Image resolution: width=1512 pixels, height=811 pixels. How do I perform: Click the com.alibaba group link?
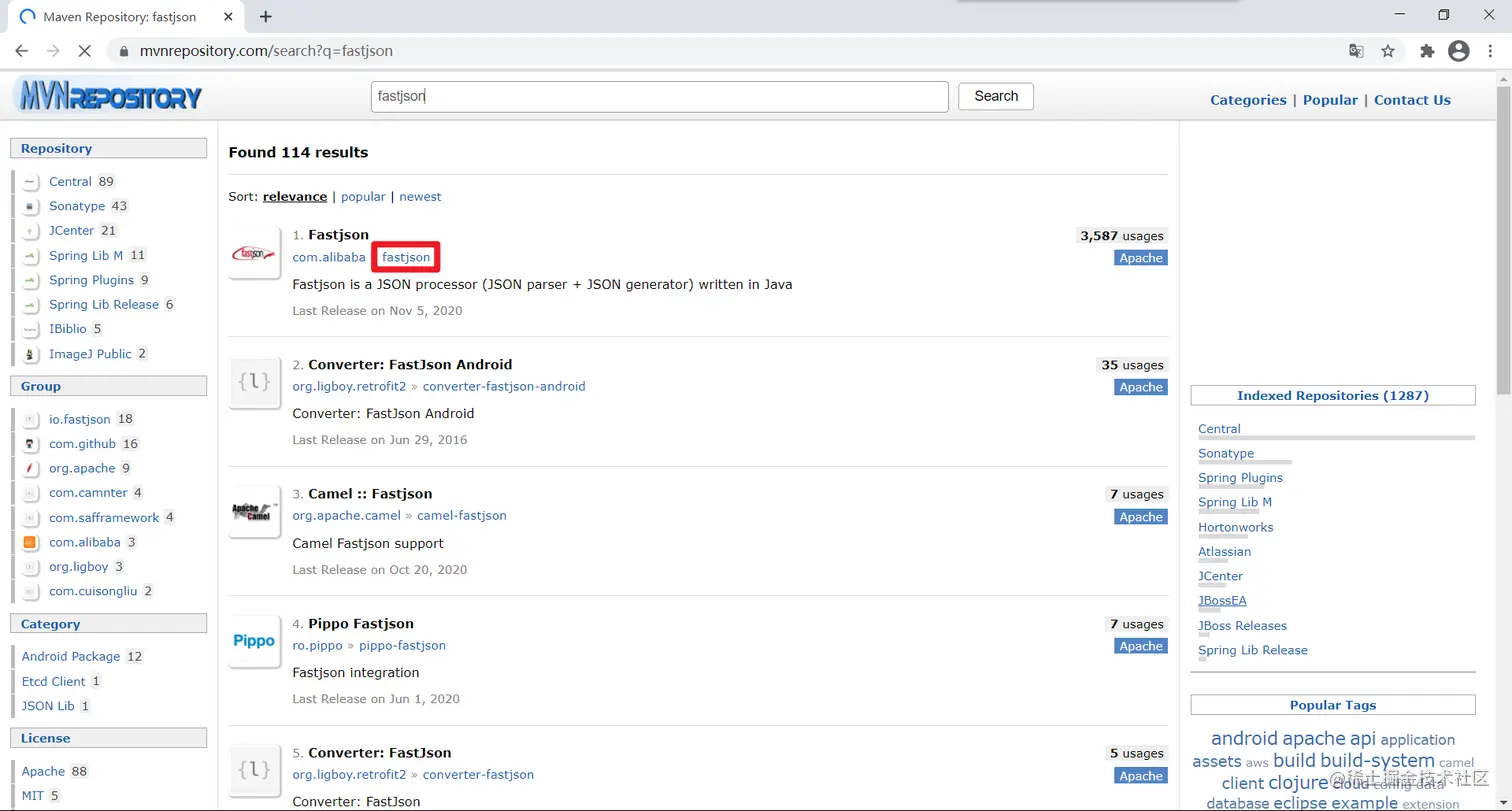point(329,258)
